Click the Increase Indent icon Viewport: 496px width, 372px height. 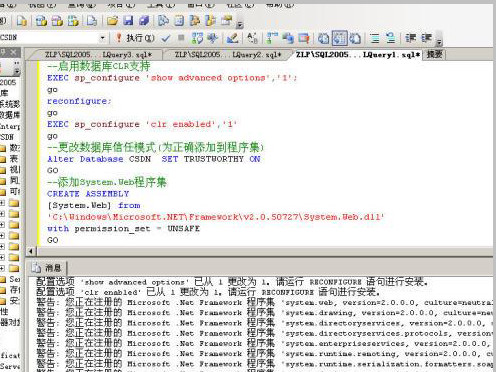(427, 38)
